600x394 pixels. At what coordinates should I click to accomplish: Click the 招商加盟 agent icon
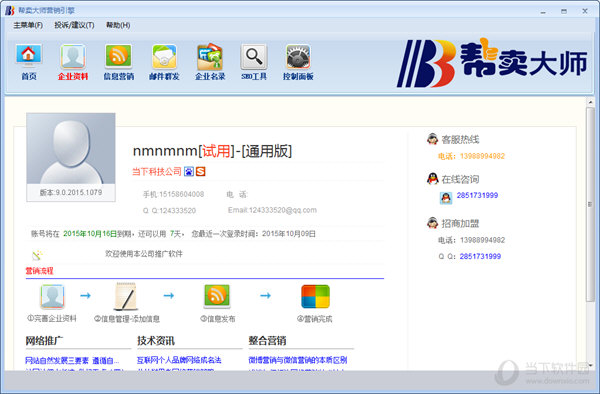pyautogui.click(x=432, y=223)
